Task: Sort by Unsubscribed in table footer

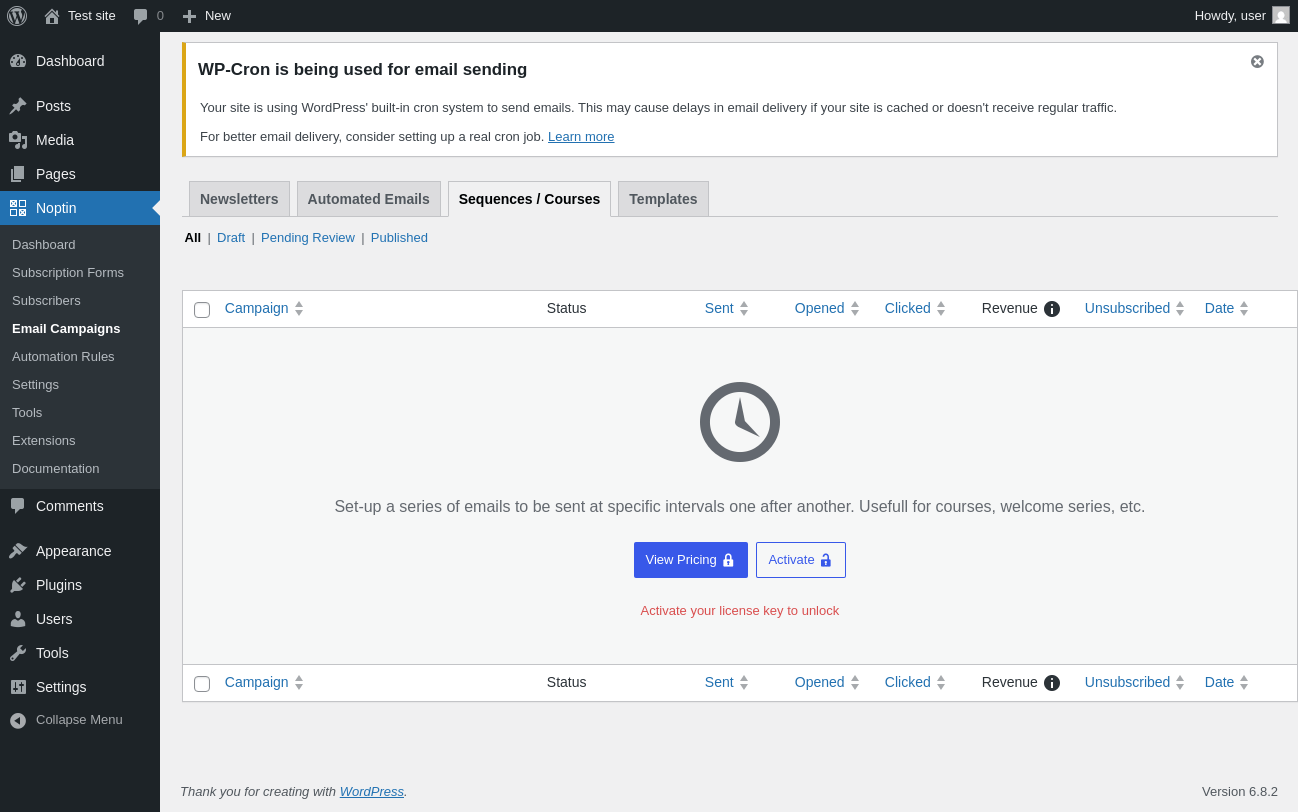Action: tap(1135, 682)
